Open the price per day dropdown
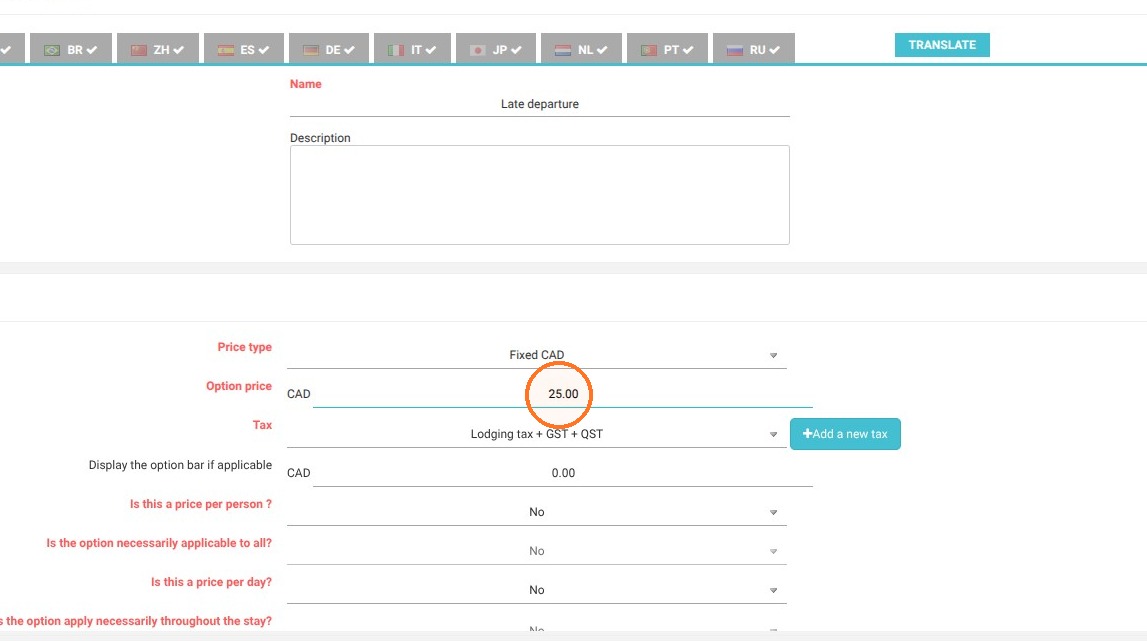Image resolution: width=1147 pixels, height=641 pixels. [537, 590]
